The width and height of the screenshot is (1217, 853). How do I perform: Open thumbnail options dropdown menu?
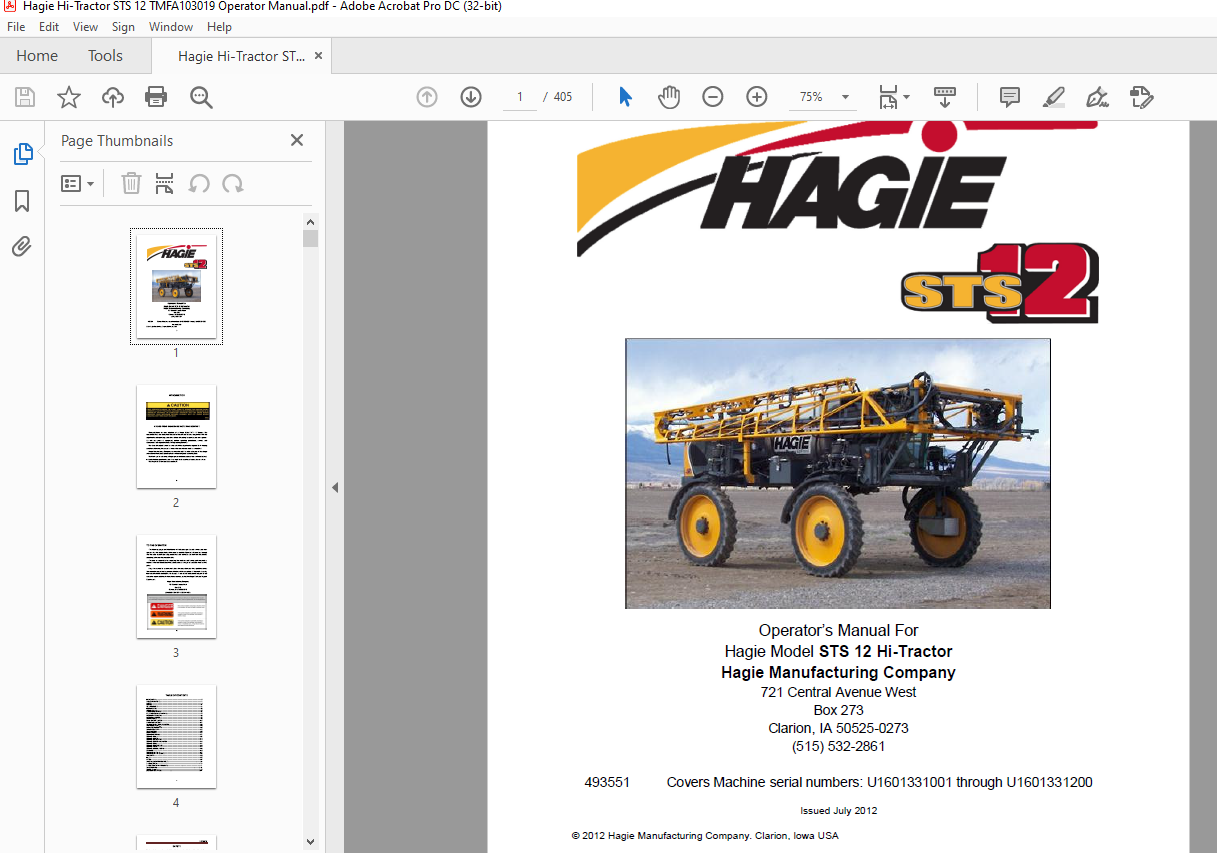pos(77,183)
